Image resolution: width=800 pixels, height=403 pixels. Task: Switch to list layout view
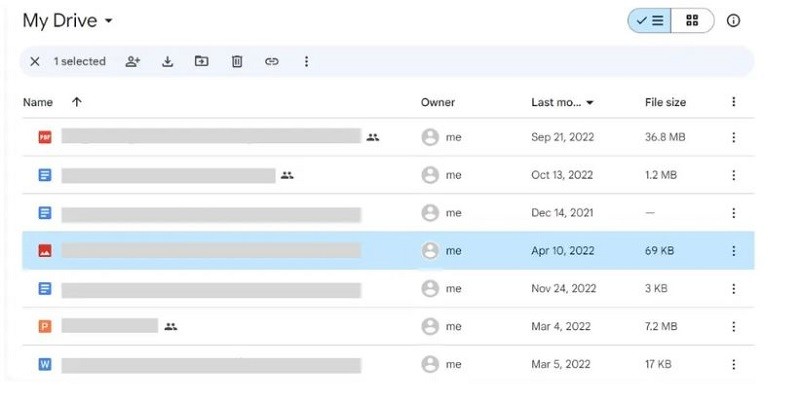(650, 21)
